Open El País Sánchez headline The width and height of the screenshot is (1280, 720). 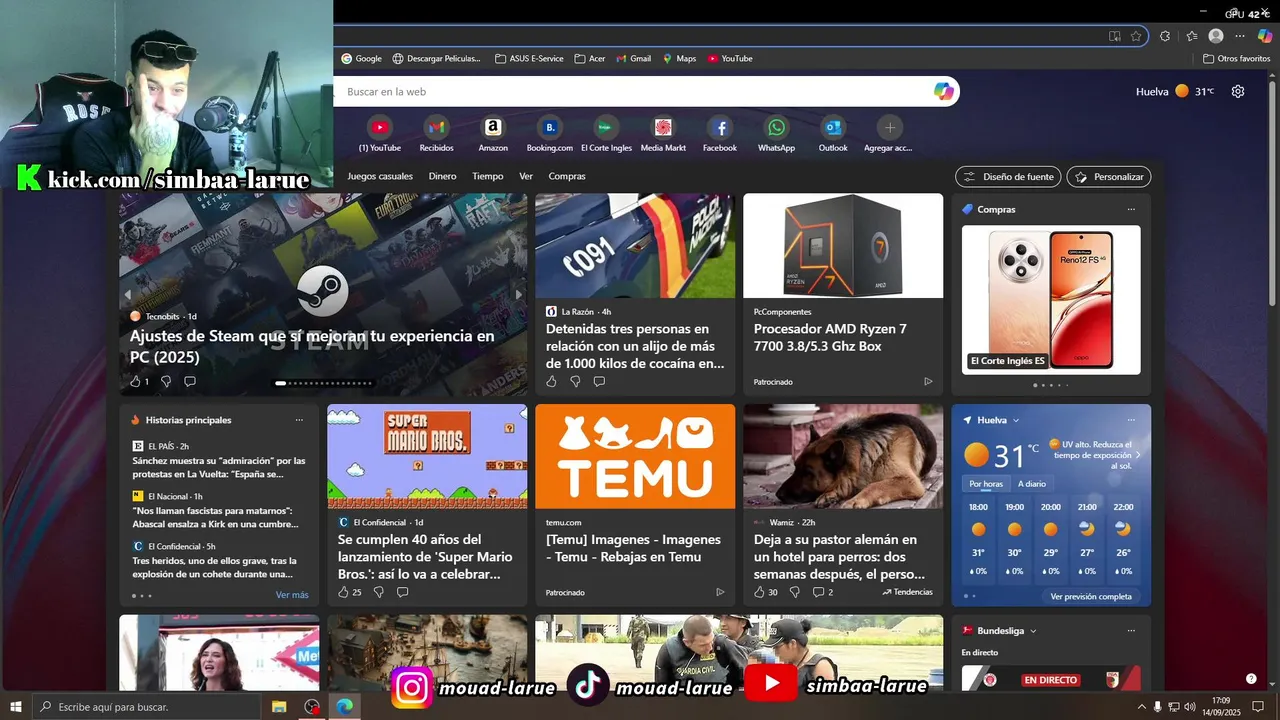[219, 468]
